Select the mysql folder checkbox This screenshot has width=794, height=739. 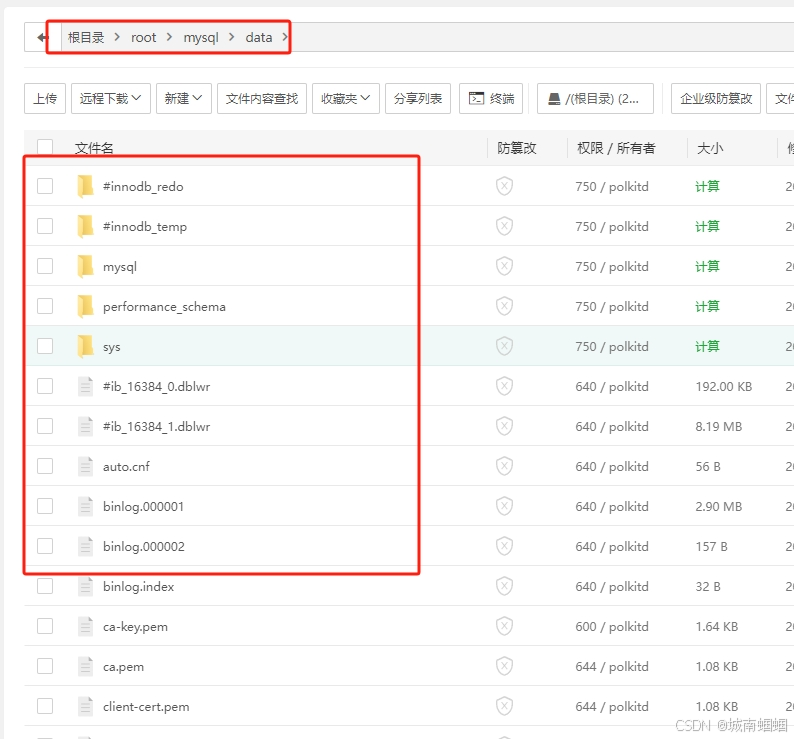[x=45, y=266]
